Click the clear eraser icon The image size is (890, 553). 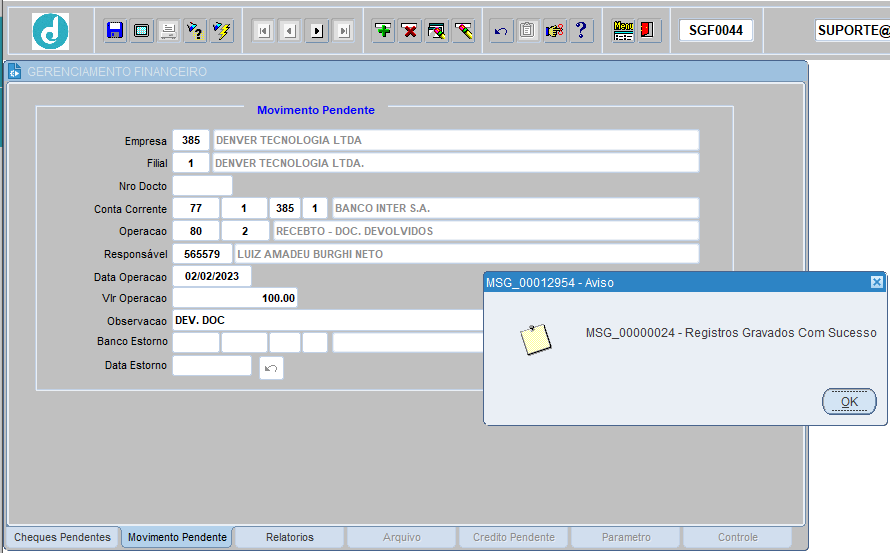tap(464, 30)
